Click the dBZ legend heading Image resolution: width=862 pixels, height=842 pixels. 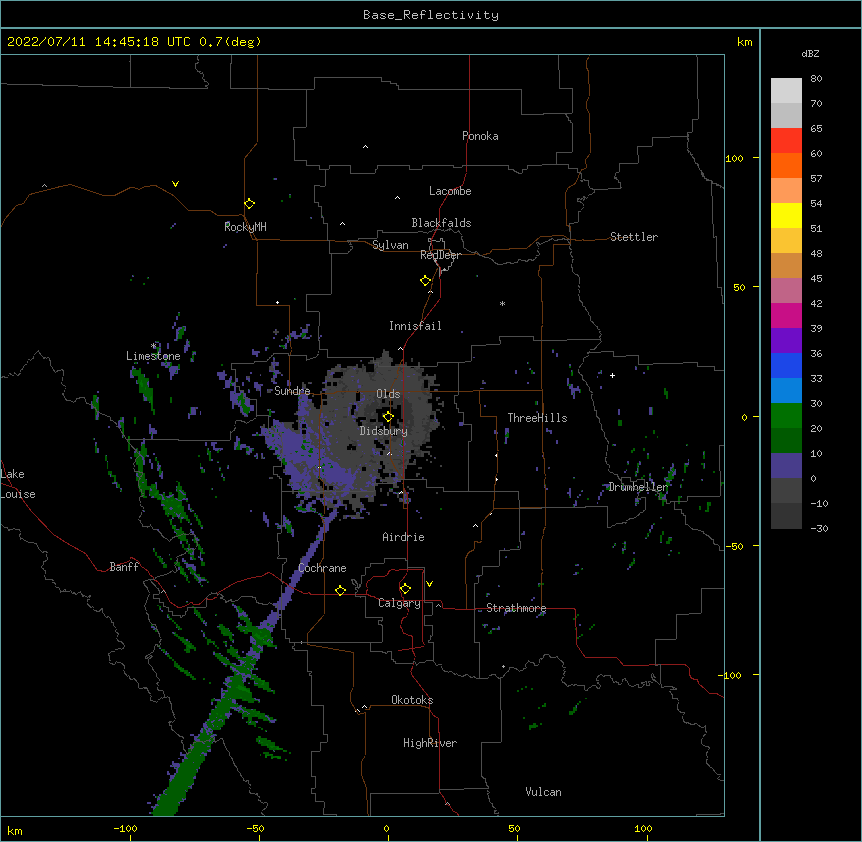(x=810, y=53)
